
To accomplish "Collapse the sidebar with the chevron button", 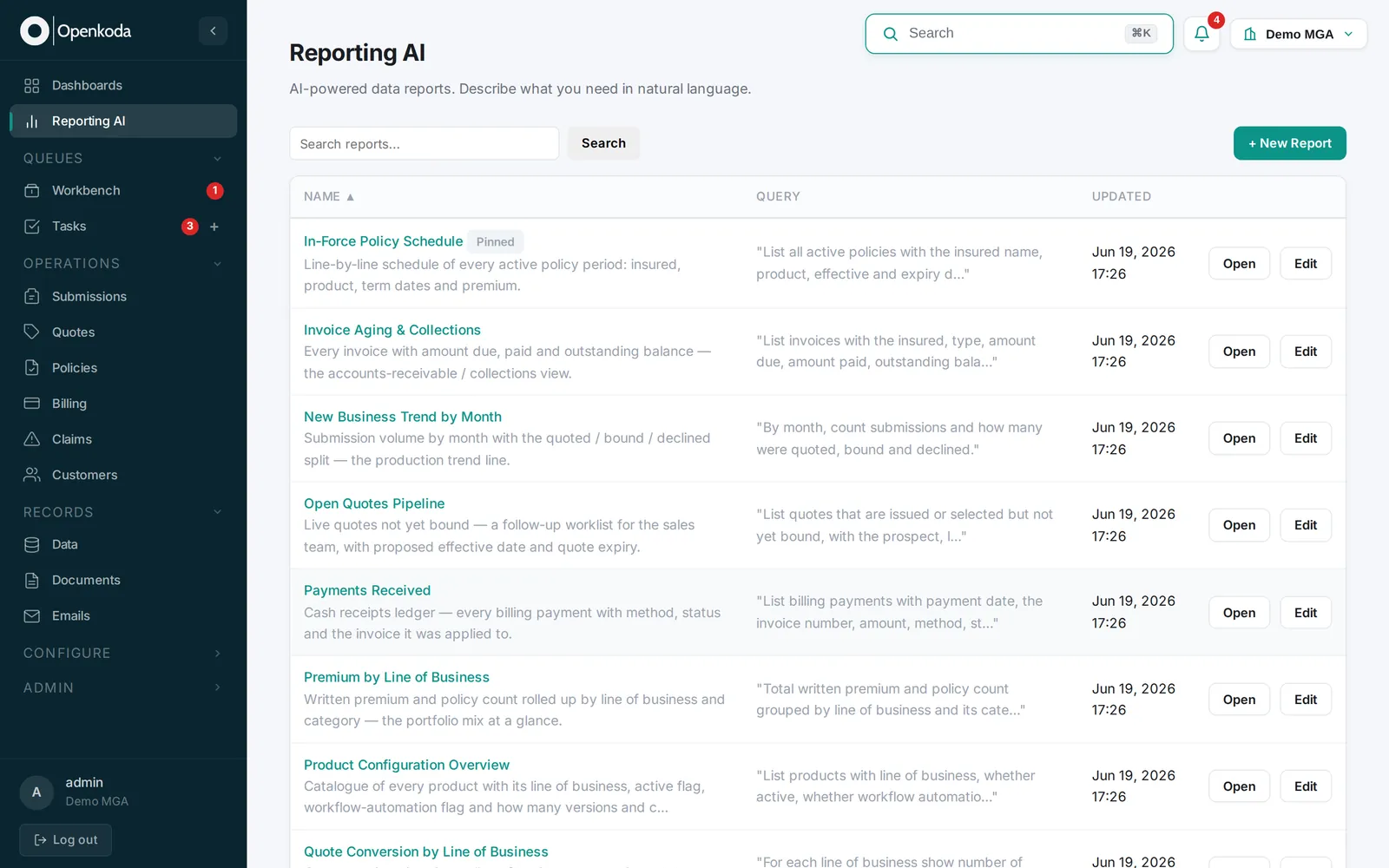I will (213, 31).
